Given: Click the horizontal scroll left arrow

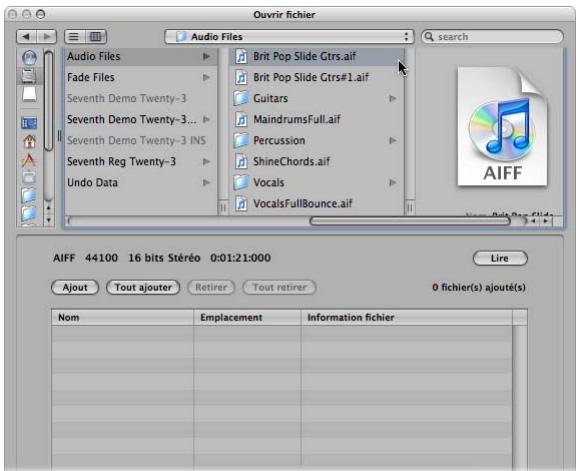Looking at the screenshot, I should [x=533, y=221].
